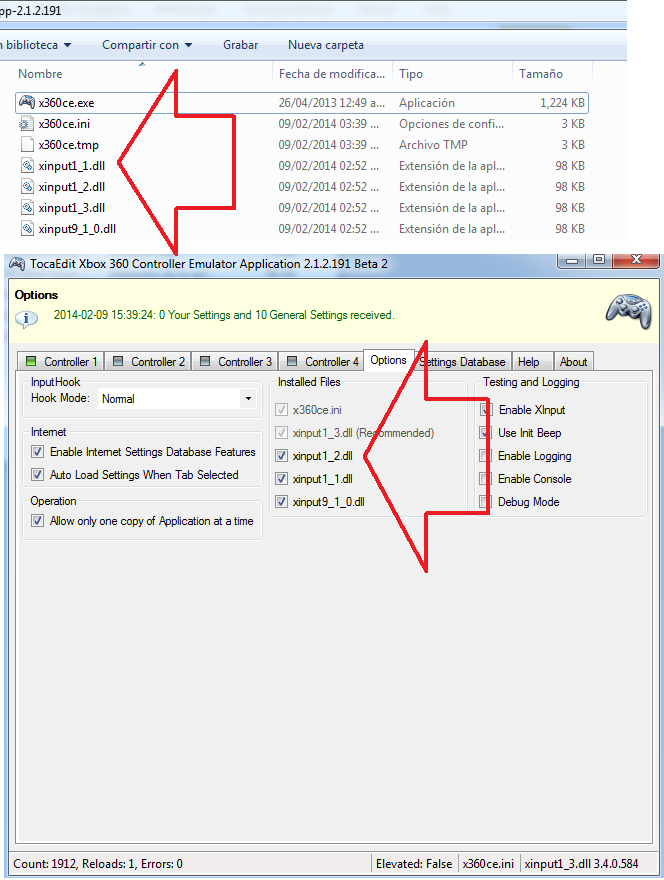Click the gray status square on Controller 3 tab
The height and width of the screenshot is (880, 664).
[x=205, y=361]
